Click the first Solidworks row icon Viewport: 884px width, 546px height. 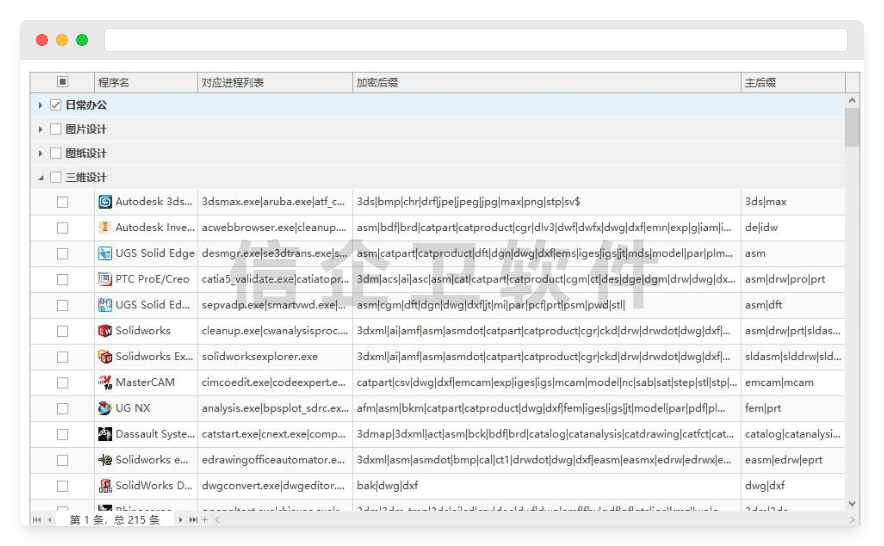click(105, 331)
